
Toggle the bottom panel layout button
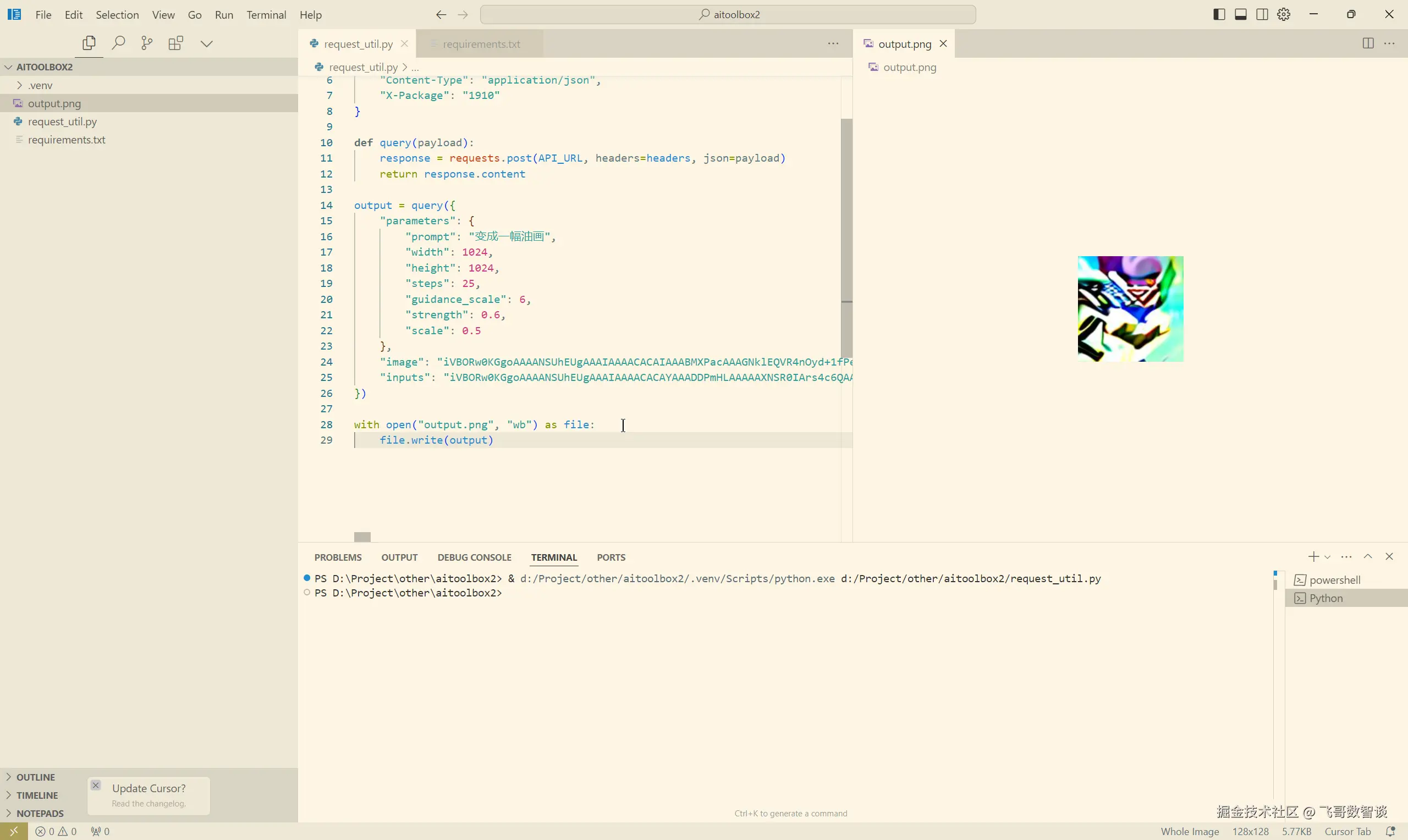1240,15
